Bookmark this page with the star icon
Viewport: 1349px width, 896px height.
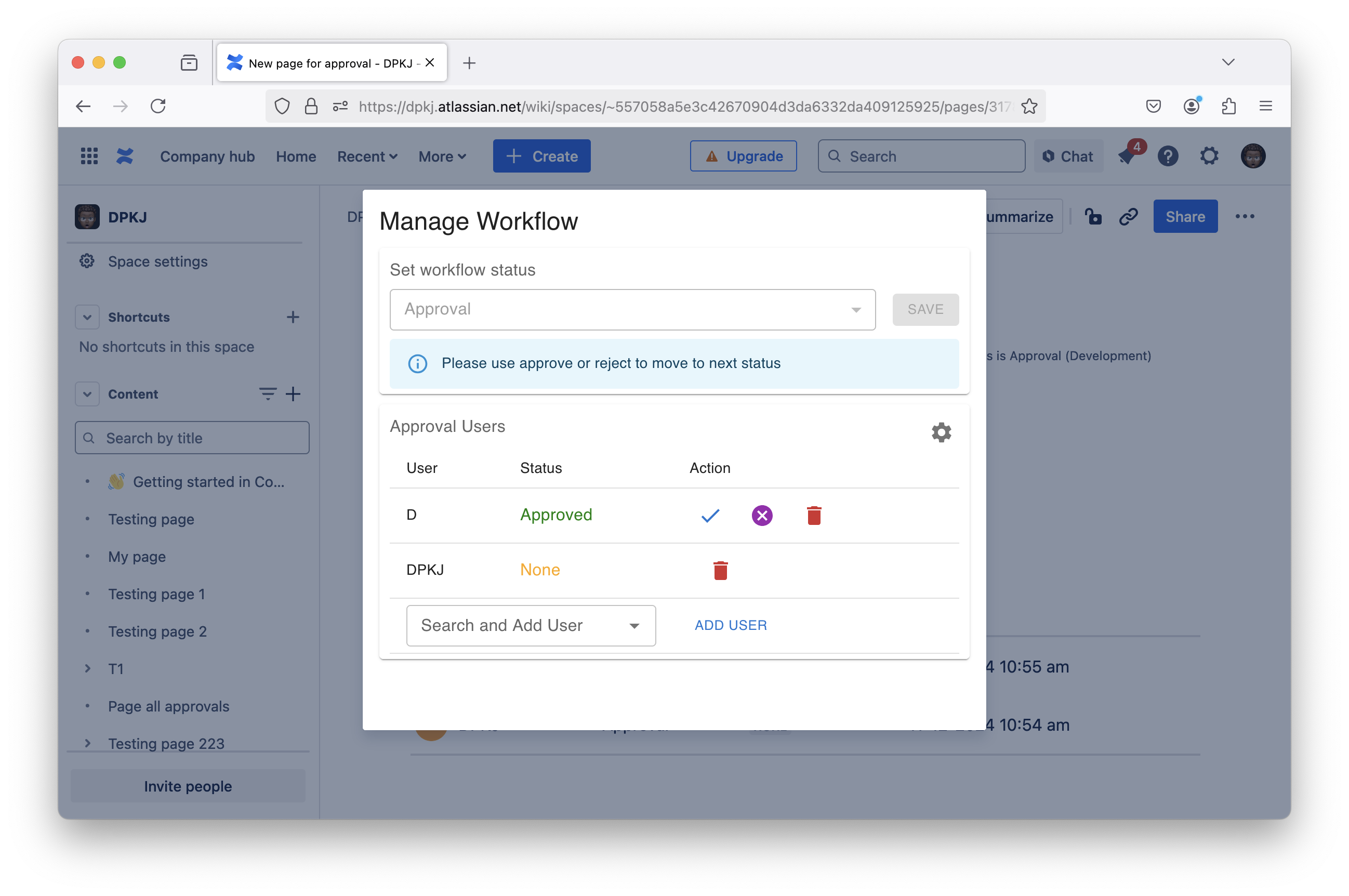click(1029, 107)
